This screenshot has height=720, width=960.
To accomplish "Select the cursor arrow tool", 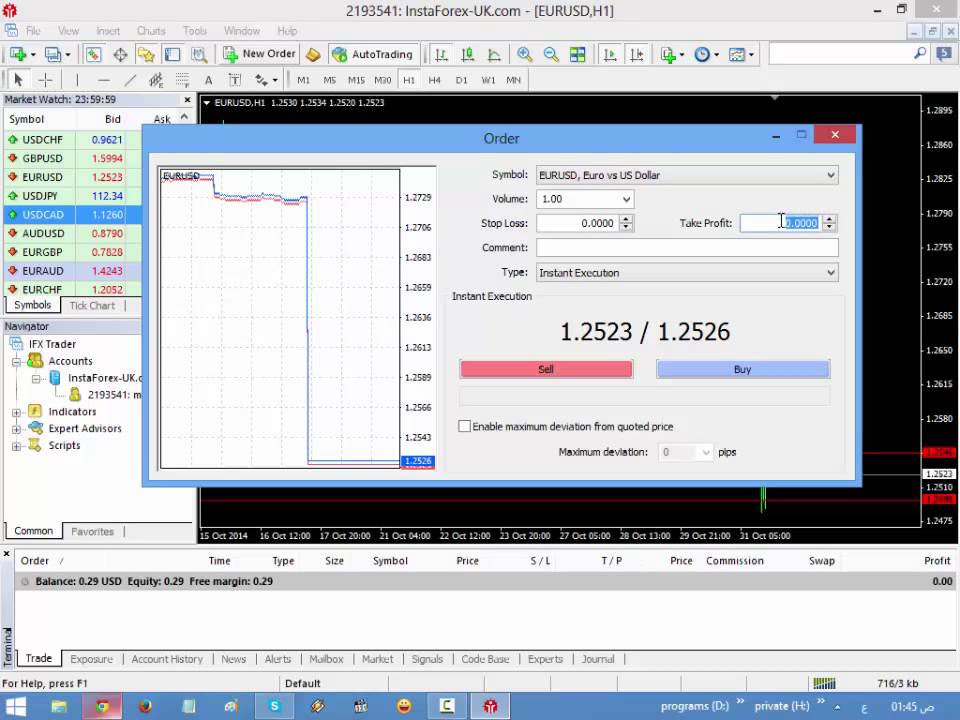I will point(18,80).
